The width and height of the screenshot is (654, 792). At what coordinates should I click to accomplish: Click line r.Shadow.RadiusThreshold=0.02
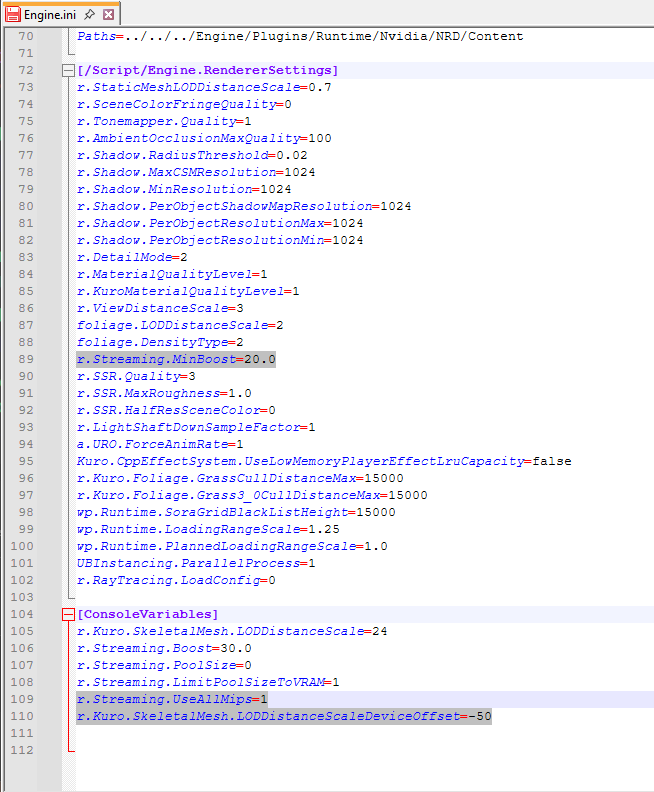(192, 155)
